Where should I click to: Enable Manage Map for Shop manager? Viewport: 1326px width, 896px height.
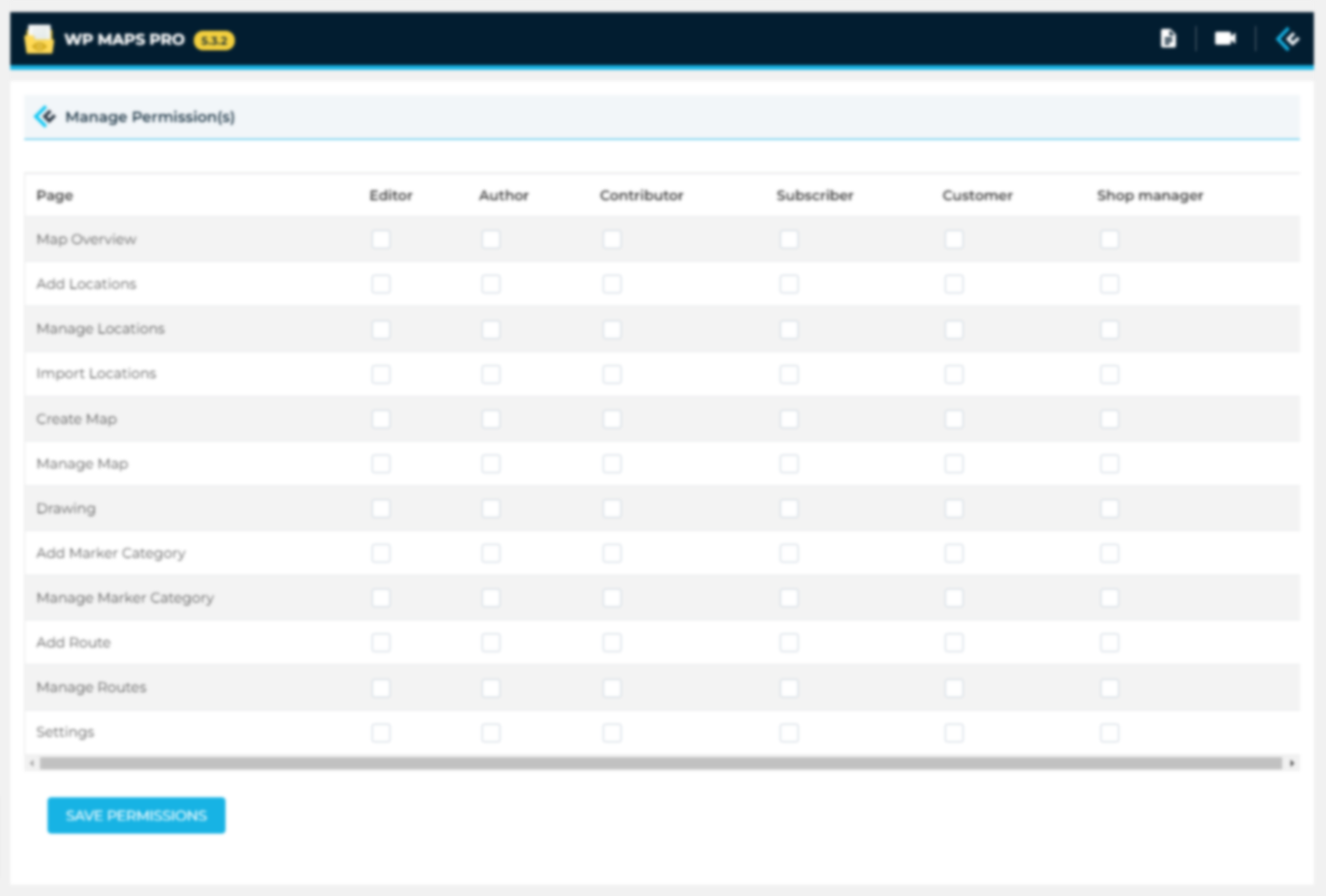(1110, 464)
